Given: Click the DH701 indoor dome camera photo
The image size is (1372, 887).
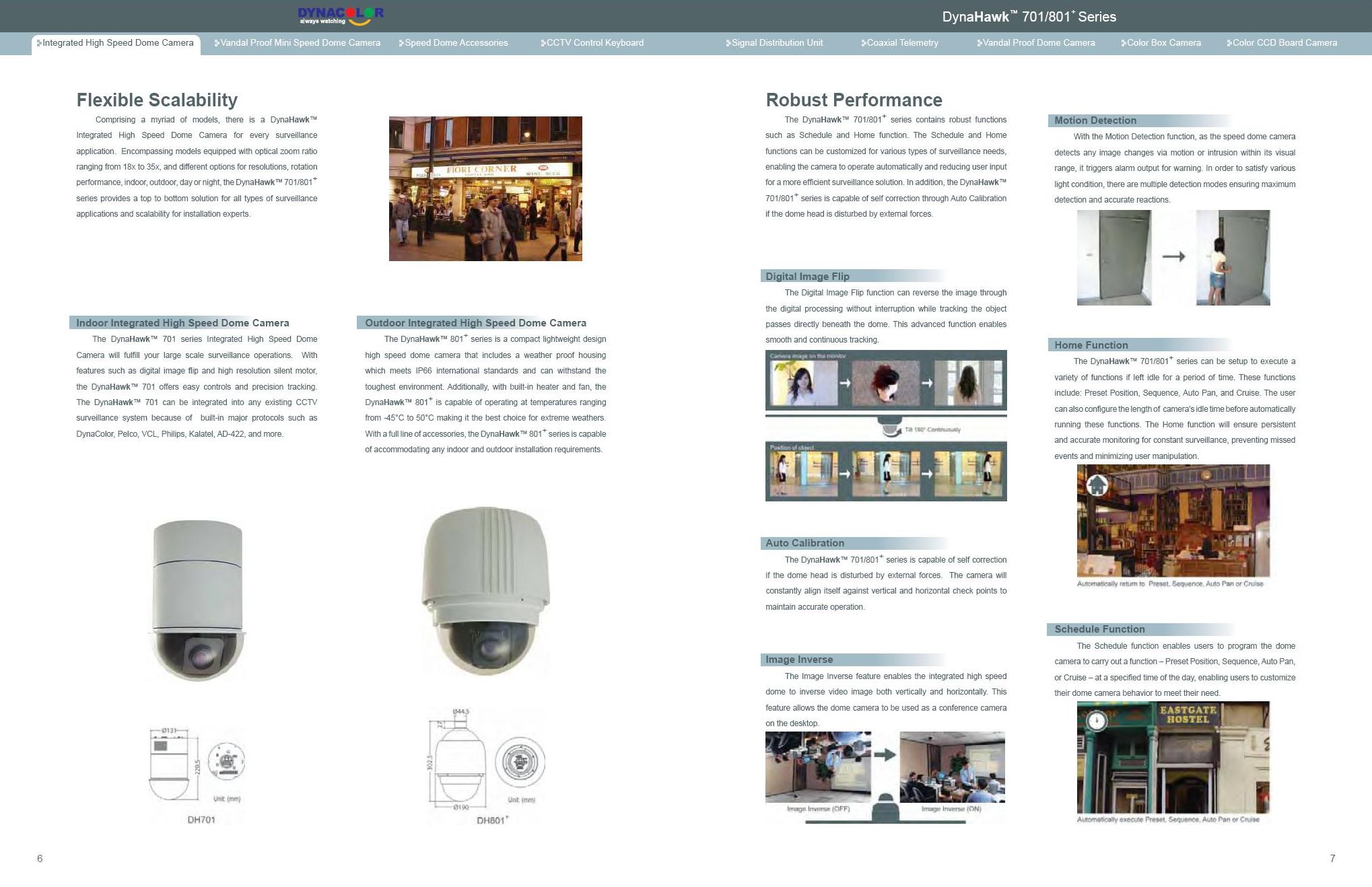Looking at the screenshot, I should tap(197, 600).
